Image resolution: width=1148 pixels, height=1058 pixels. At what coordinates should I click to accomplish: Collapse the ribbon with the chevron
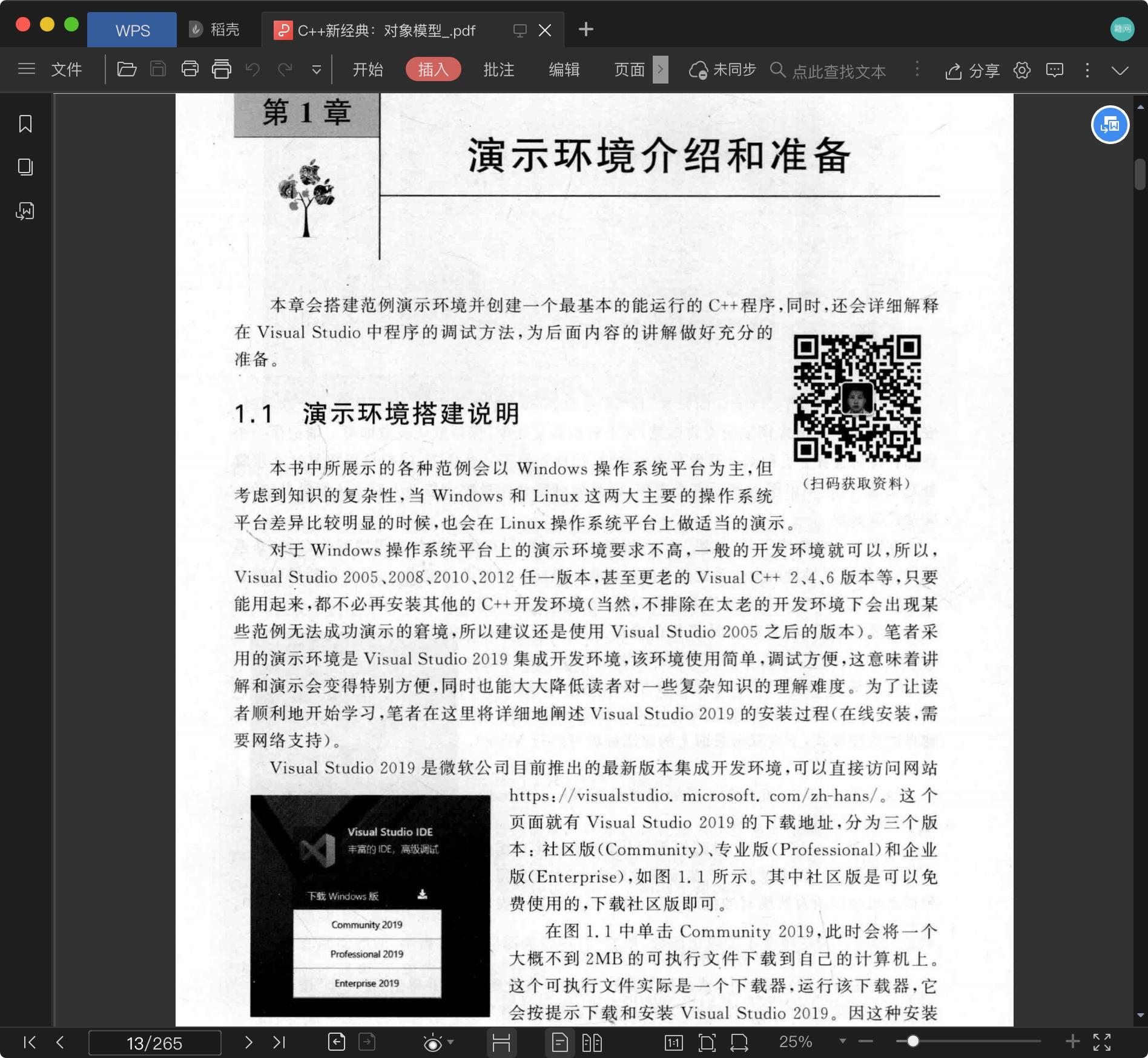tap(1120, 70)
